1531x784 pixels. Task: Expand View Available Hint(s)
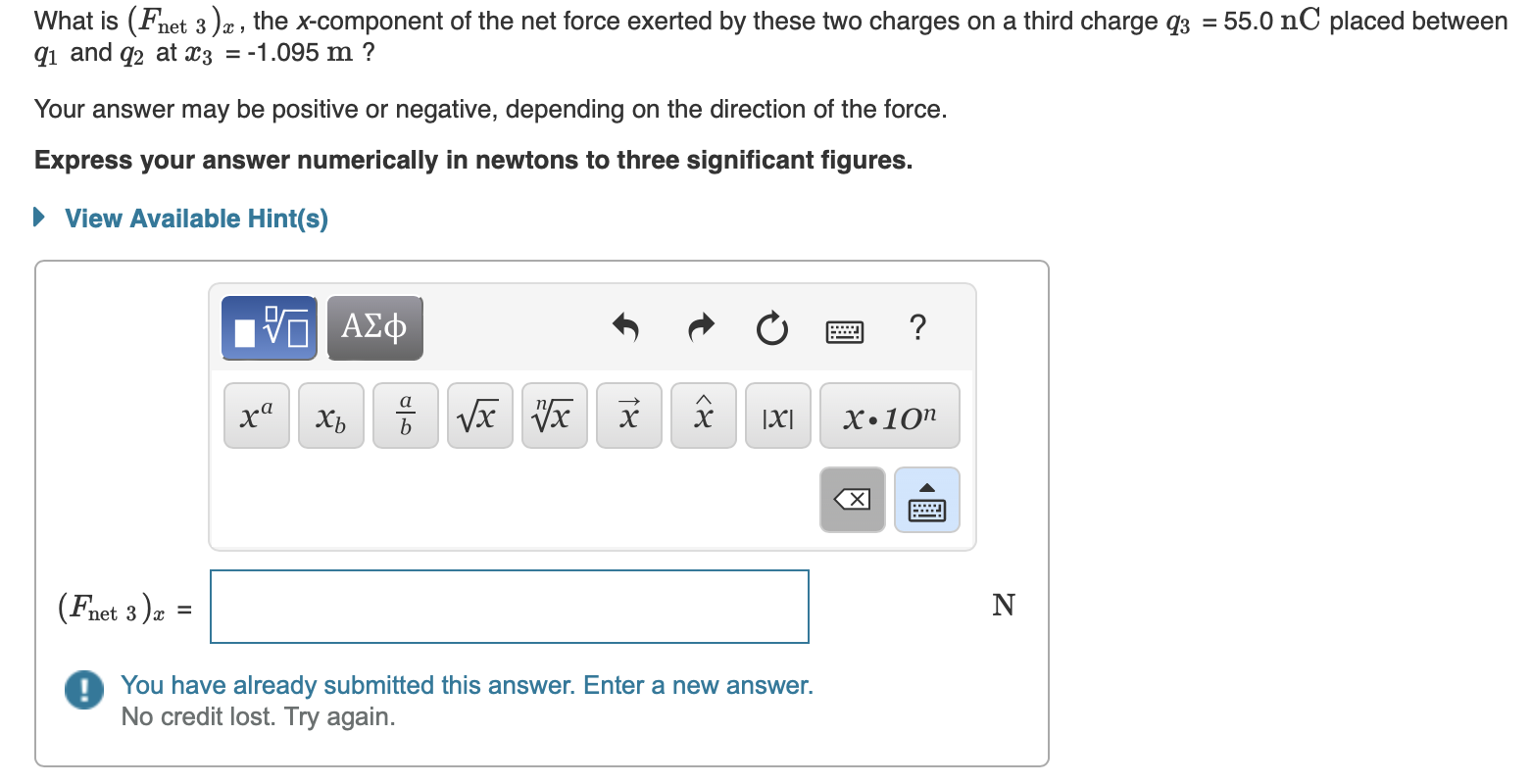(x=194, y=218)
